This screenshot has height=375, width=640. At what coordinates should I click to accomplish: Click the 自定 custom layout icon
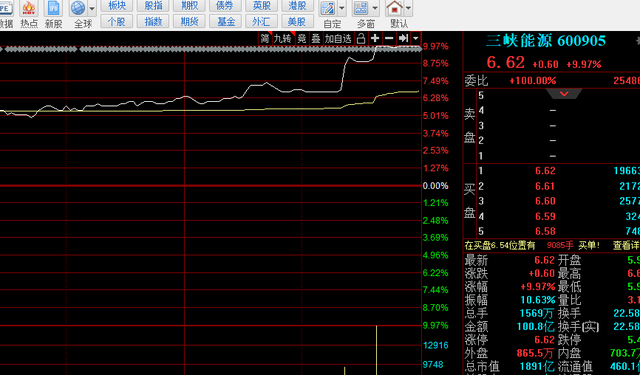click(x=328, y=8)
